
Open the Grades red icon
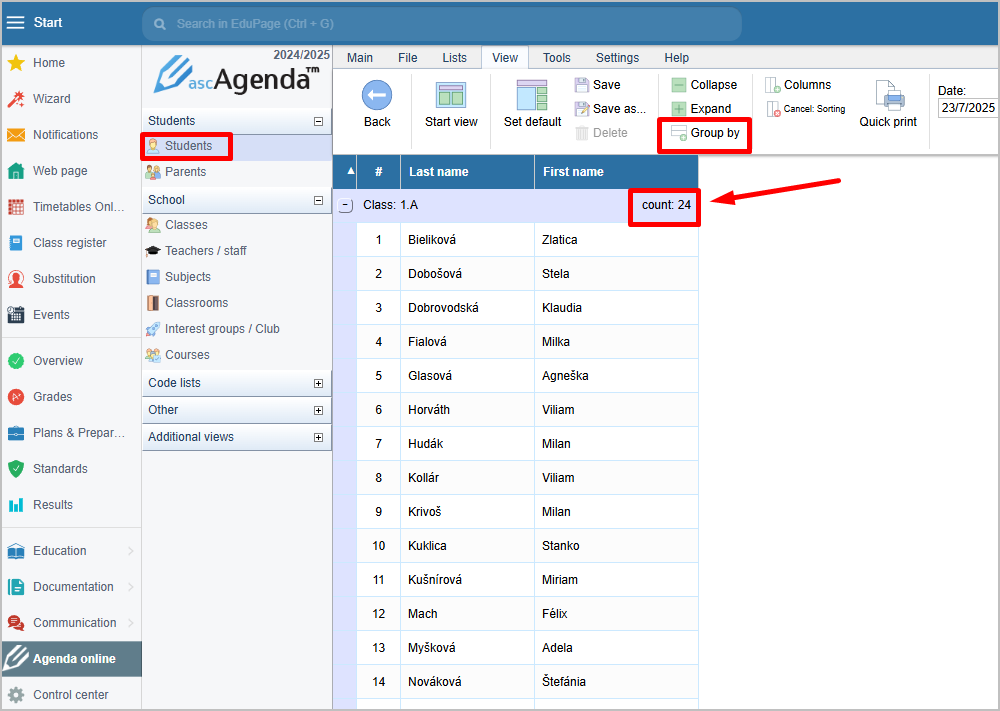(x=16, y=397)
